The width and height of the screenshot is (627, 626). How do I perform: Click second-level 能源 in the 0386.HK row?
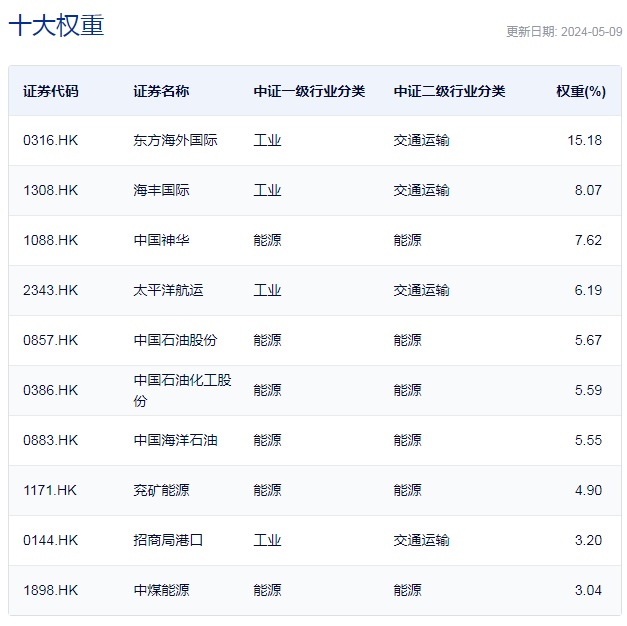pos(407,390)
